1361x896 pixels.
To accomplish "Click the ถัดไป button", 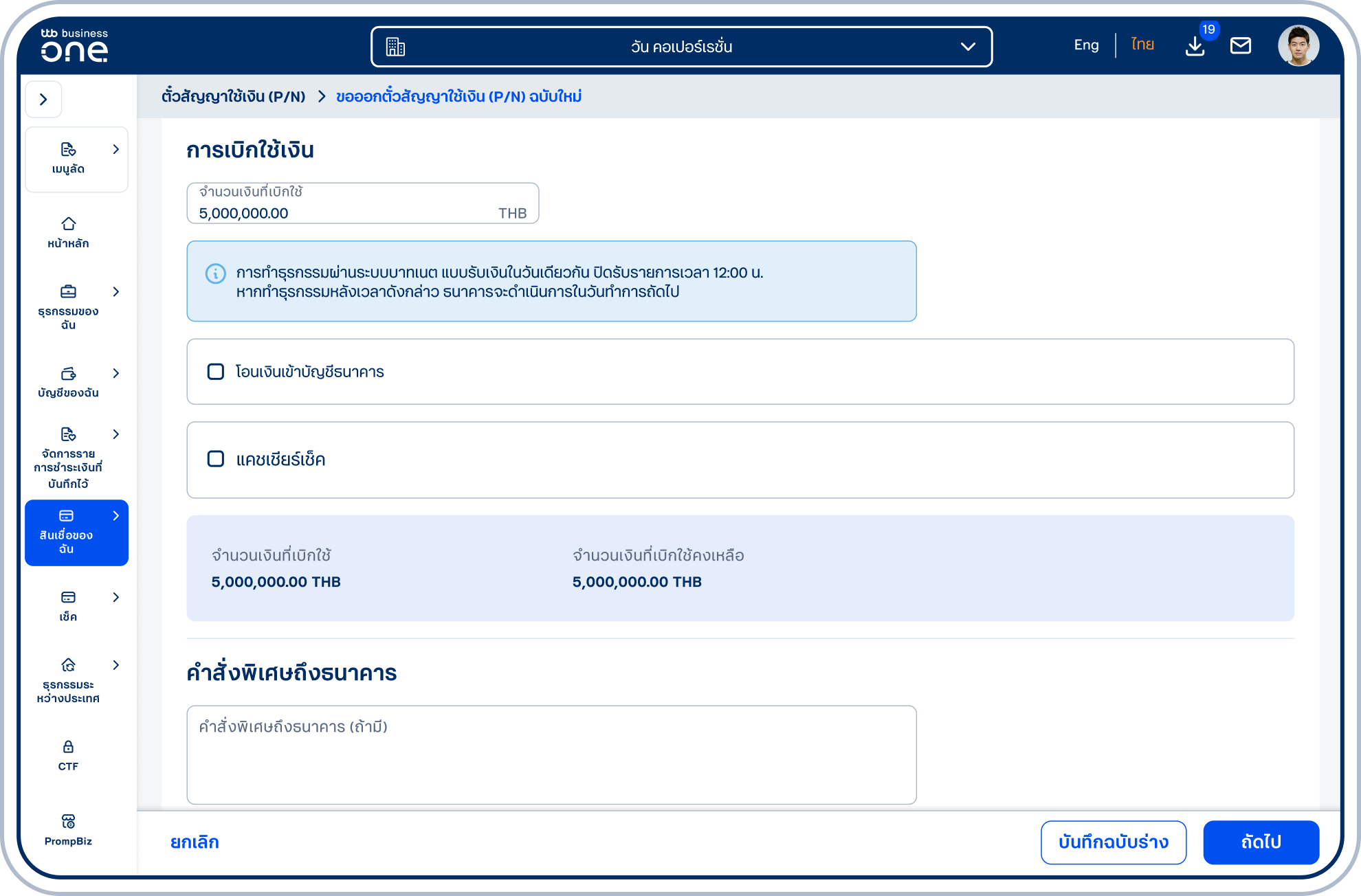I will [1261, 842].
